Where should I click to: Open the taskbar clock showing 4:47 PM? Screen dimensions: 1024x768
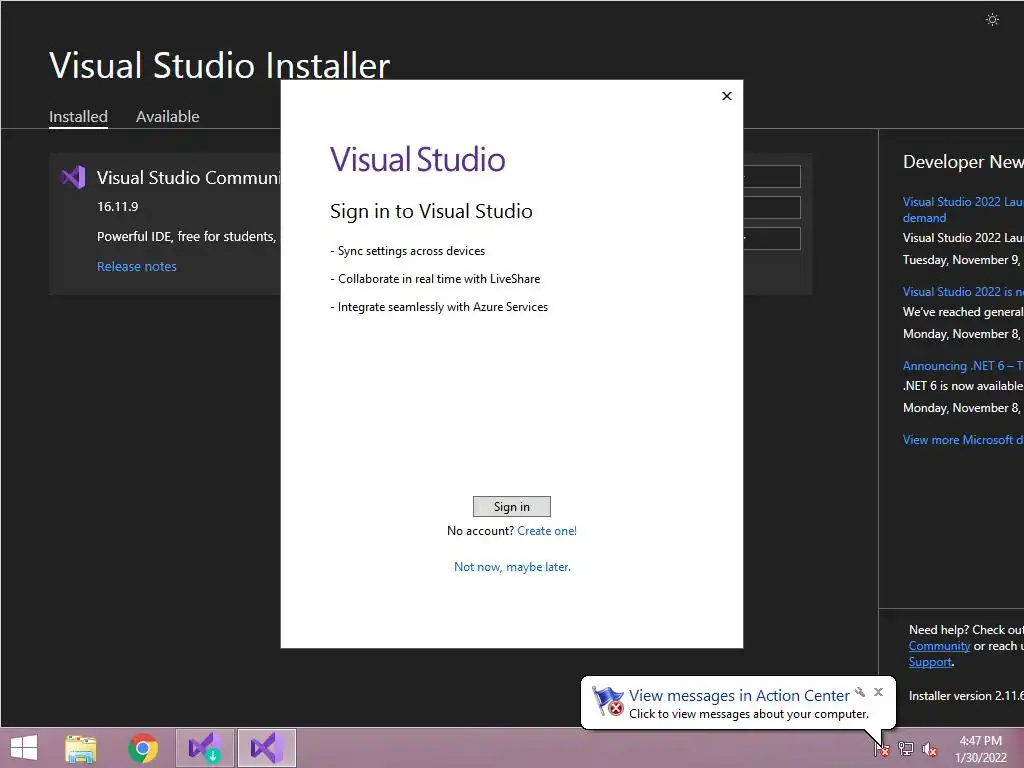[x=980, y=749]
